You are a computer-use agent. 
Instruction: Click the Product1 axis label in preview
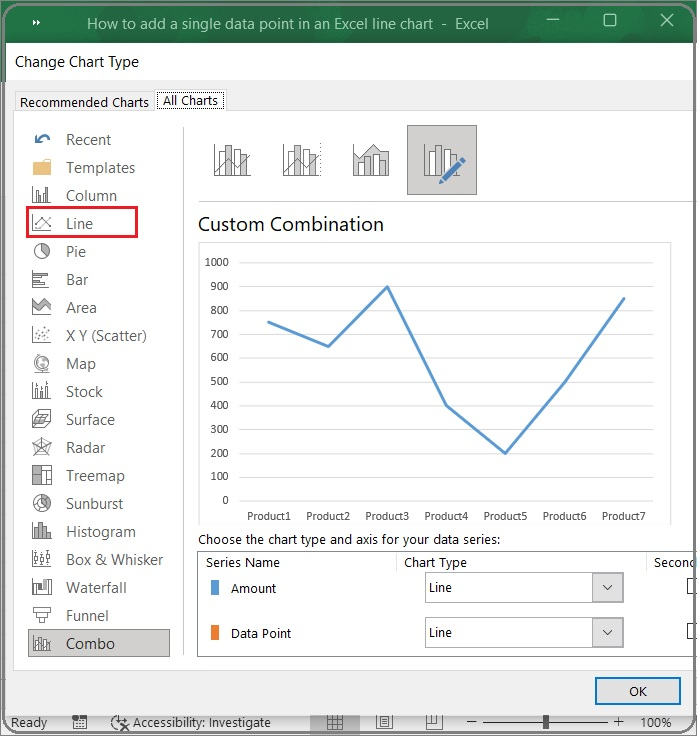(x=269, y=516)
